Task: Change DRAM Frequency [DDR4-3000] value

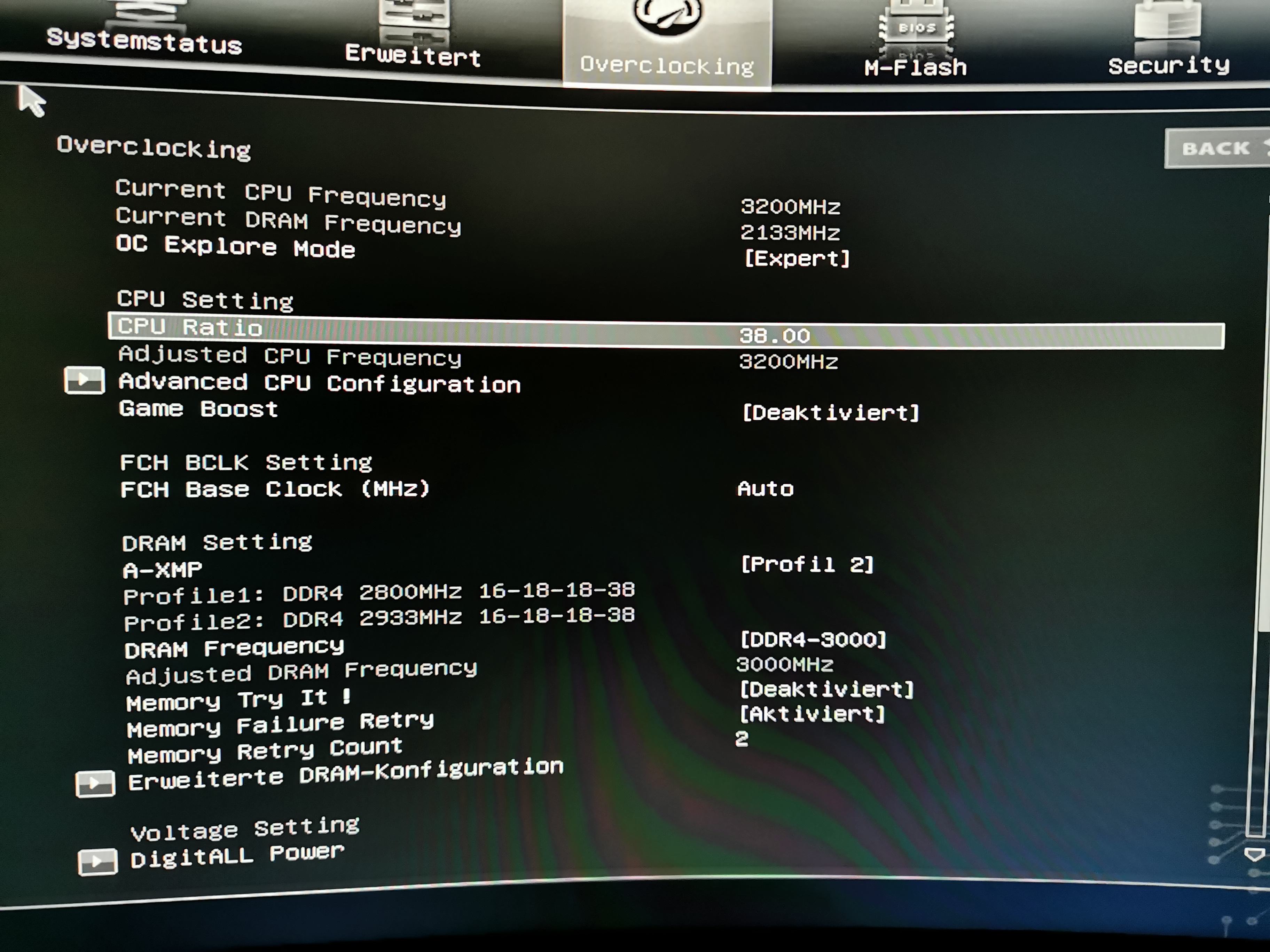Action: (813, 639)
